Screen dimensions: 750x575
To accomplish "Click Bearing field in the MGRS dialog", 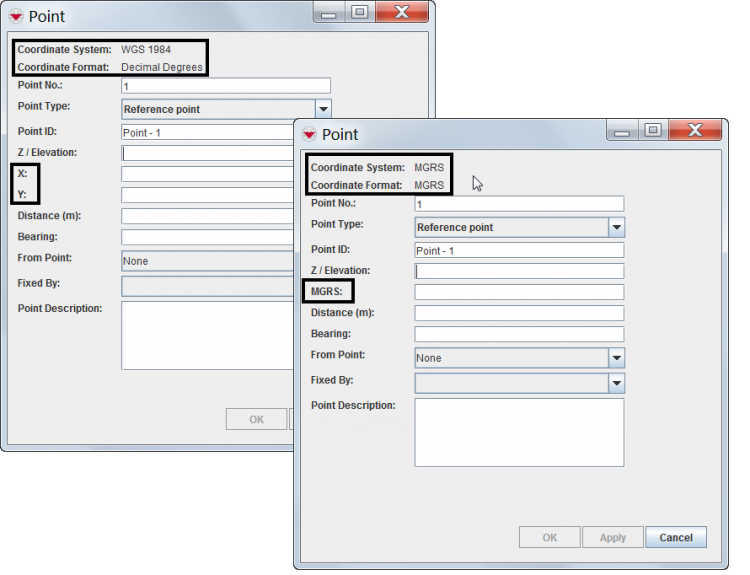I will click(519, 335).
